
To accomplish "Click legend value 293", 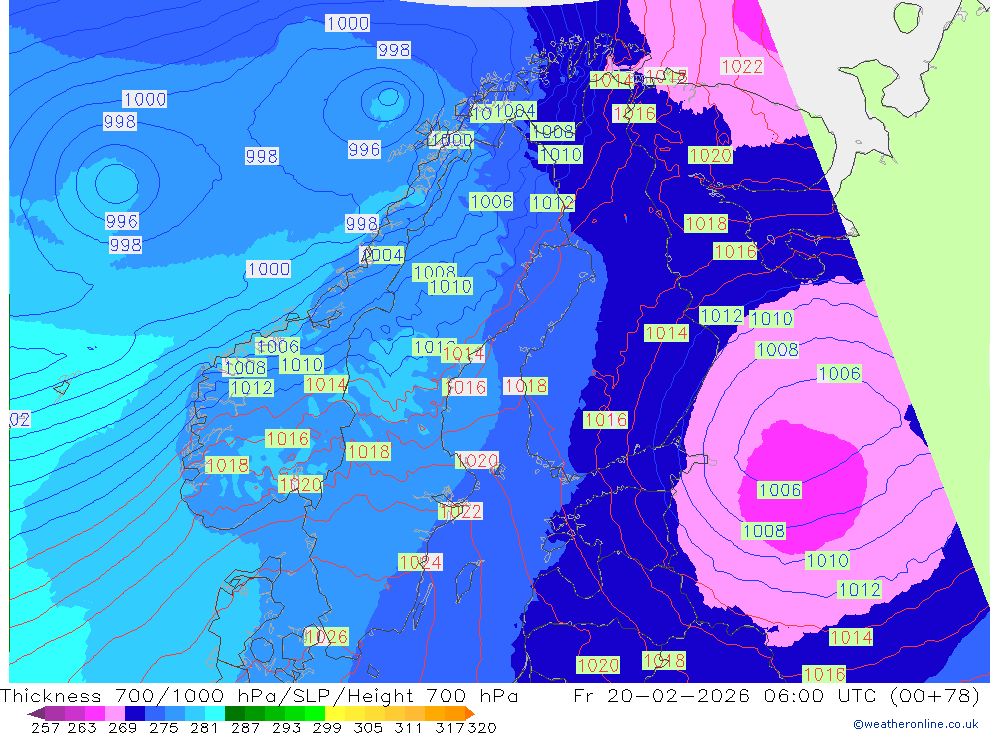I will coord(286,728).
